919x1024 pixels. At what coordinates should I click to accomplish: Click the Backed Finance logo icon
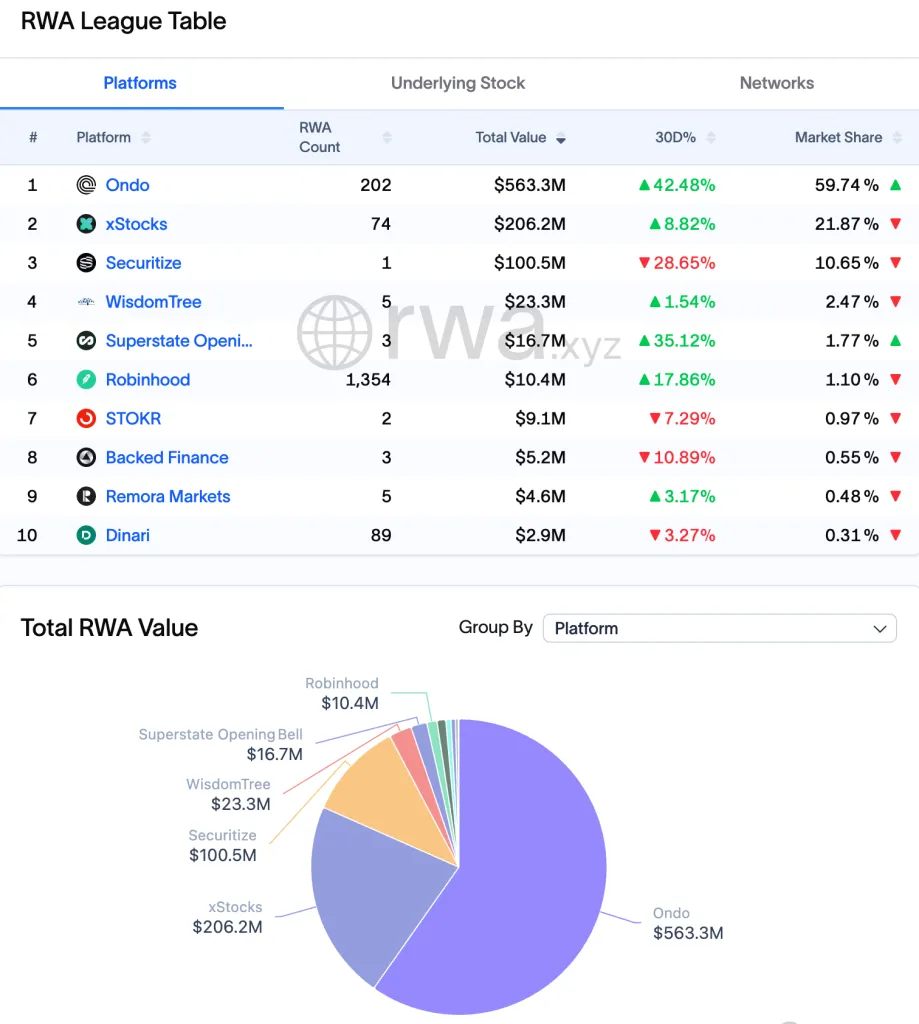pyautogui.click(x=87, y=458)
